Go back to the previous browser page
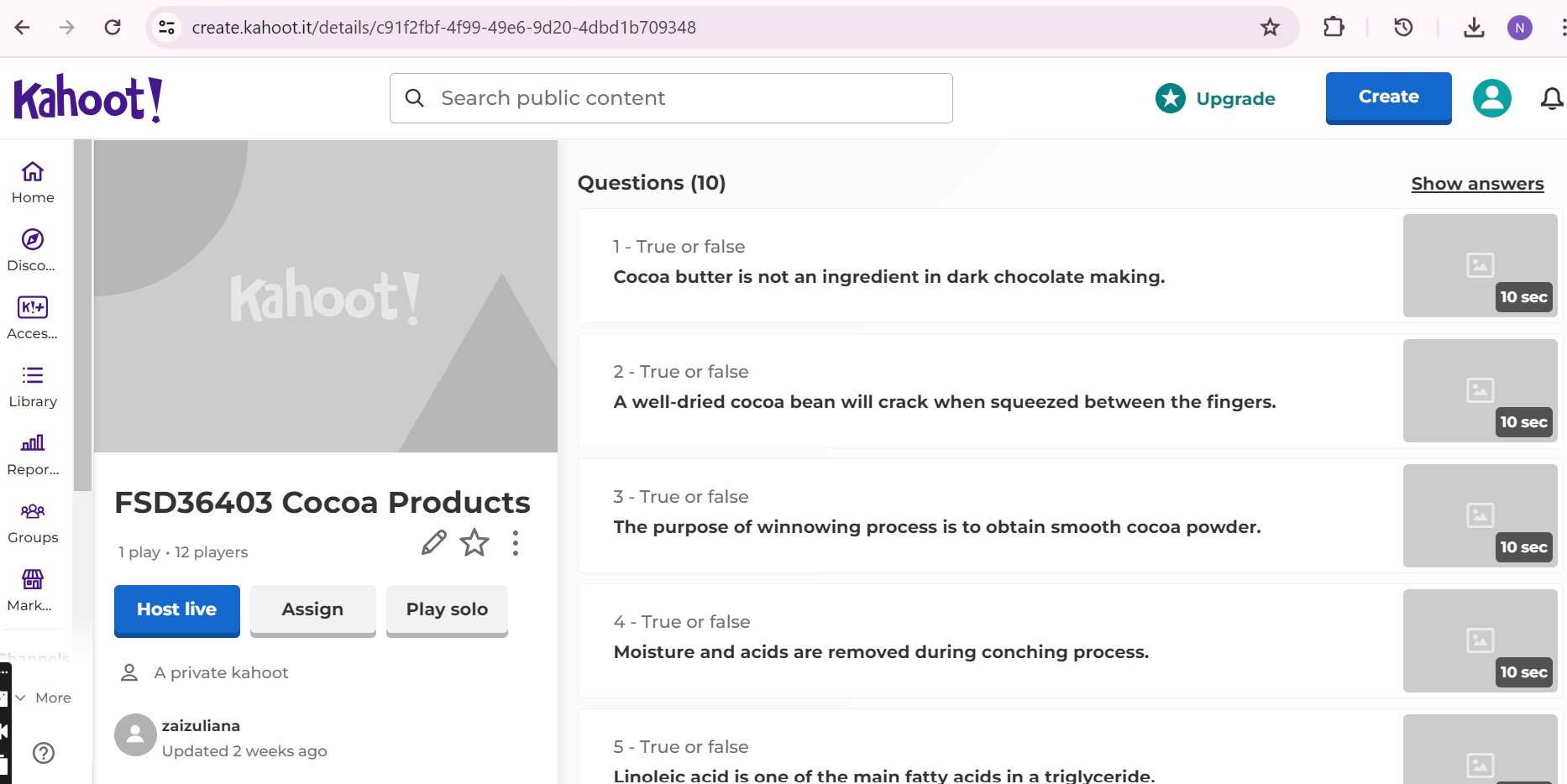Screen dimensions: 1567x784 click(23, 28)
